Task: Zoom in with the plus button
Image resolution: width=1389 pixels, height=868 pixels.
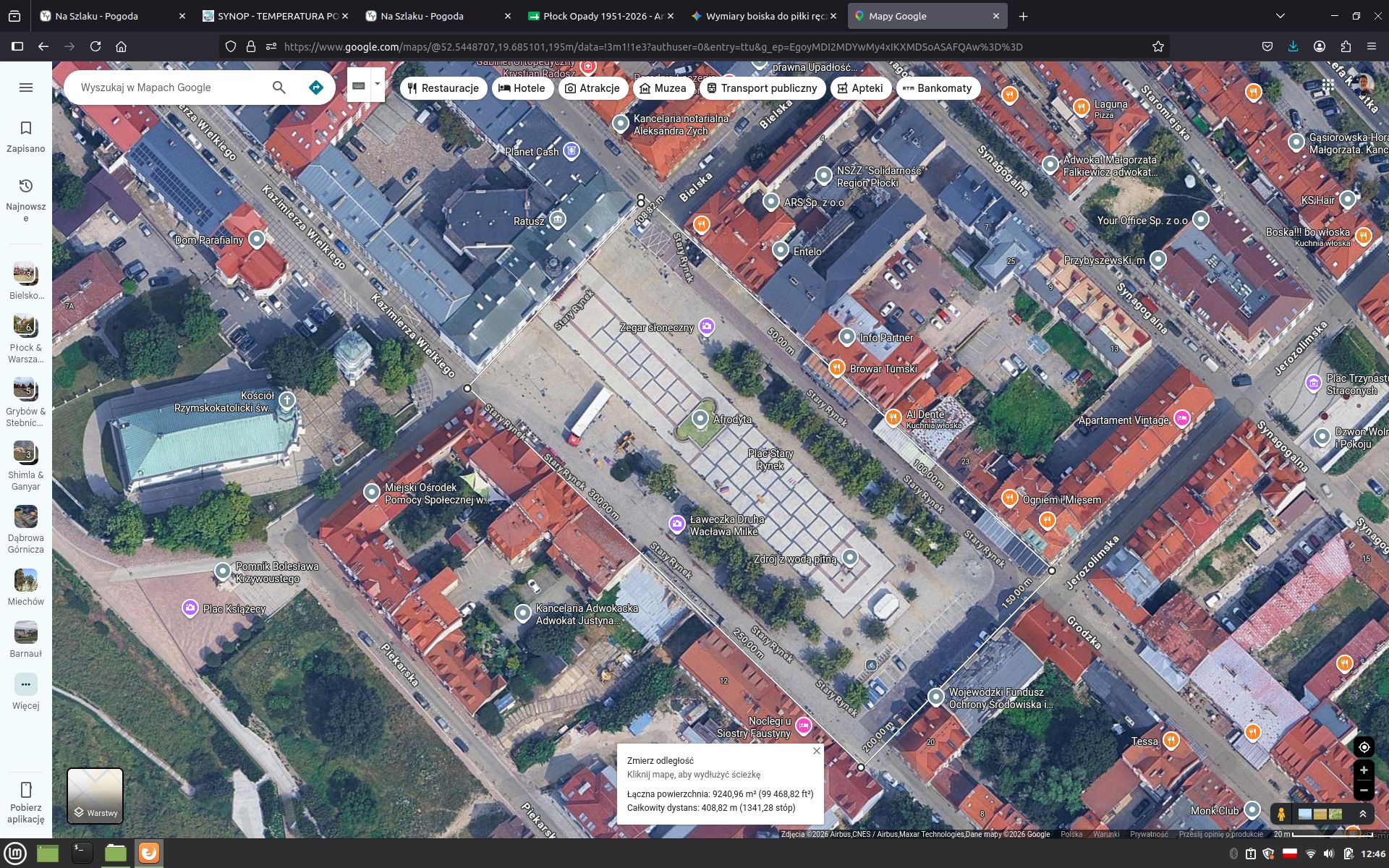Action: pyautogui.click(x=1364, y=770)
